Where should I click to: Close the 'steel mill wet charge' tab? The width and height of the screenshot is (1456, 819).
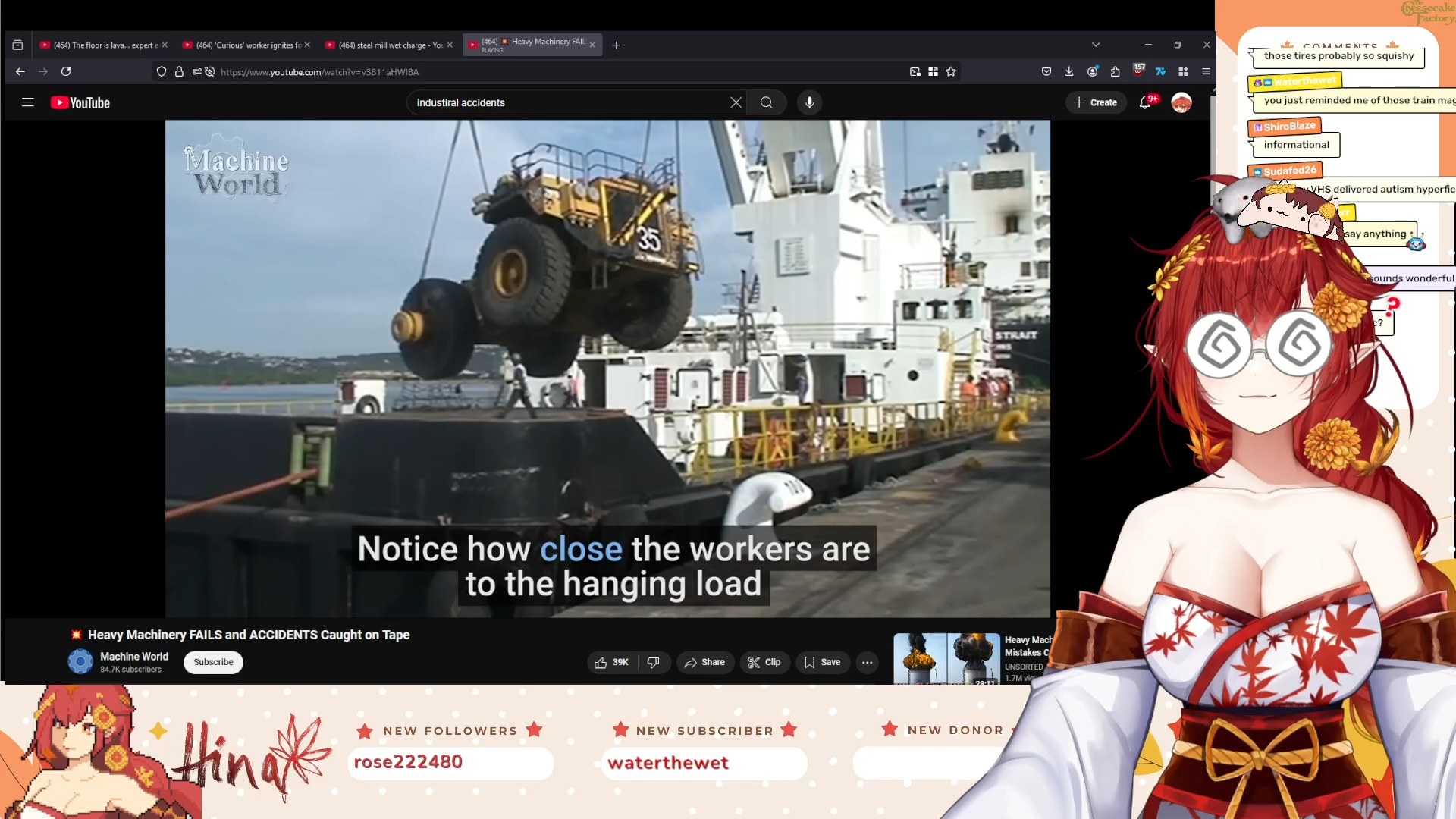click(450, 45)
